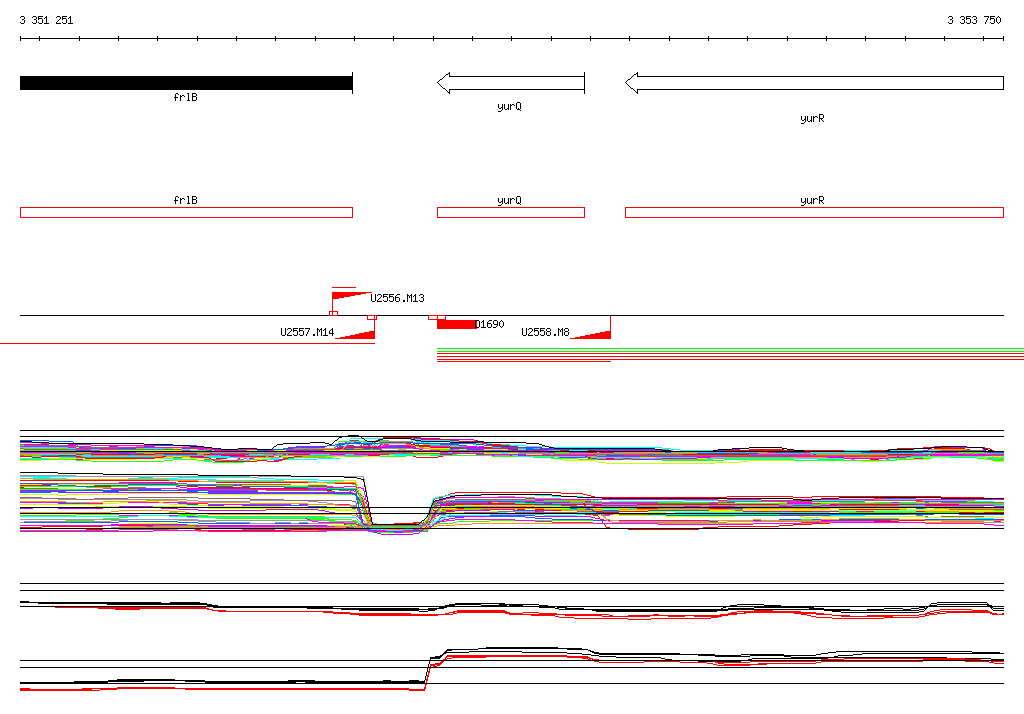Click the yurQ label above the red box
1024x714 pixels.
509,201
